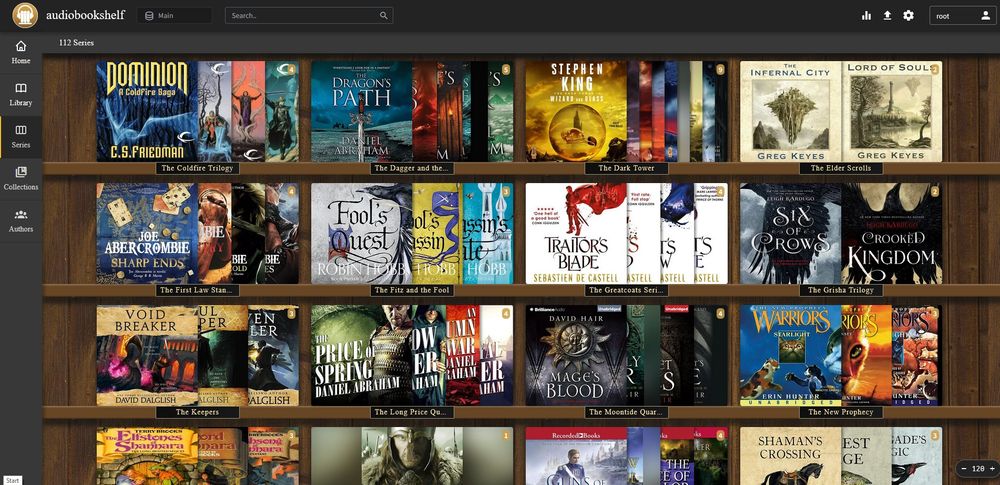This screenshot has width=1000, height=485.
Task: Open settings via the gear icon
Action: (x=908, y=16)
